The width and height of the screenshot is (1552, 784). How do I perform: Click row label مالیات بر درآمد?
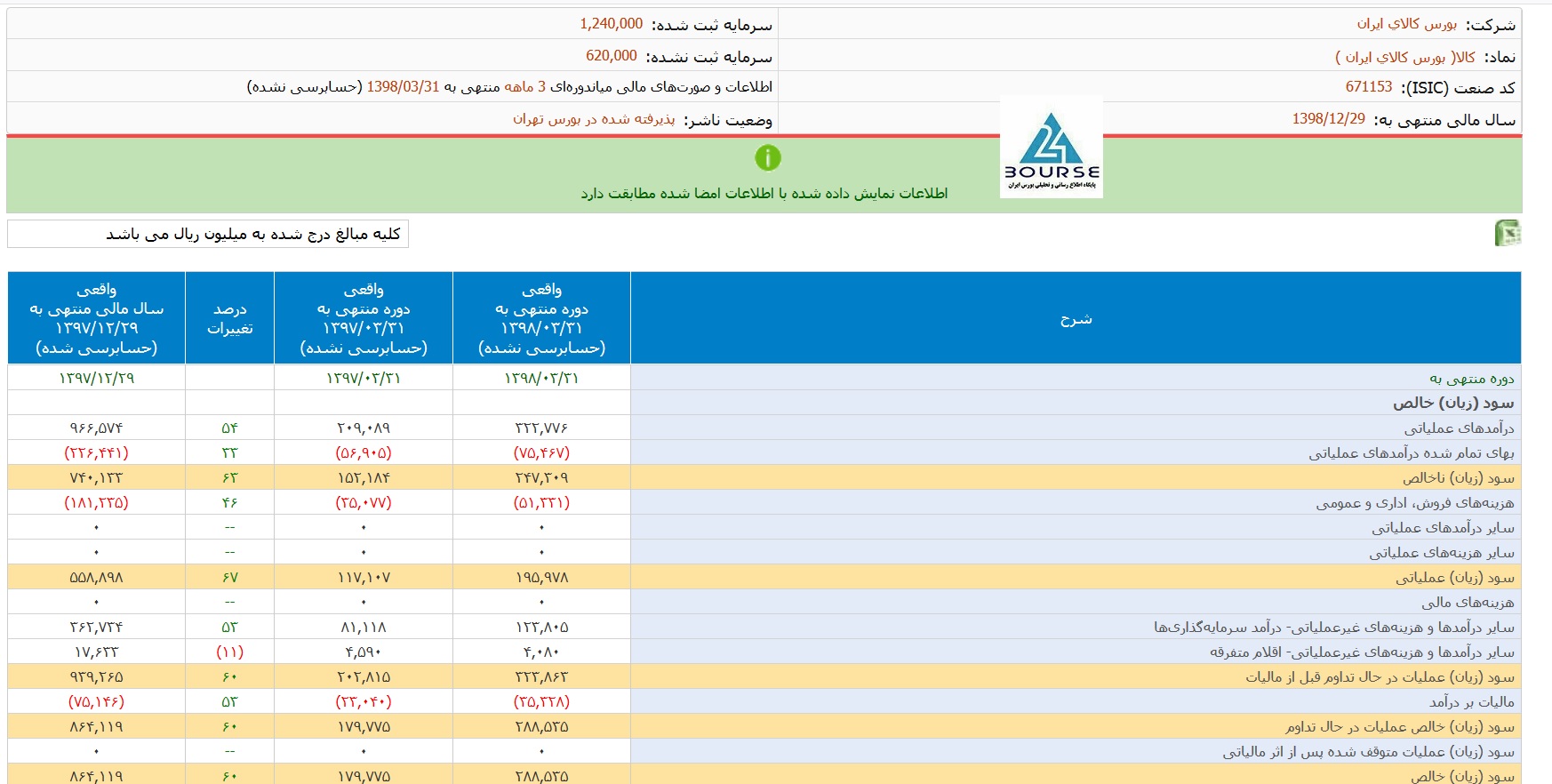click(1471, 702)
